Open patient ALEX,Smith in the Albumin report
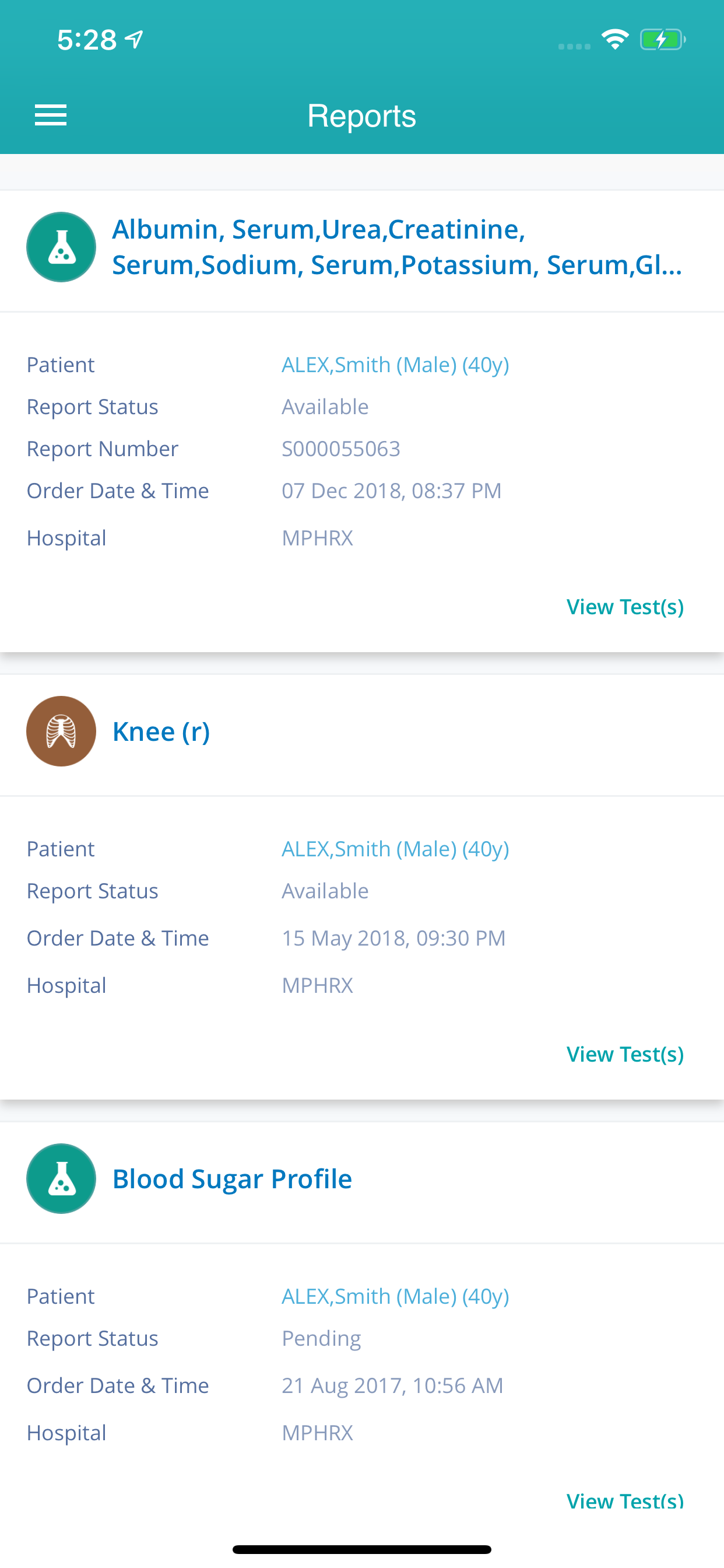 [395, 365]
